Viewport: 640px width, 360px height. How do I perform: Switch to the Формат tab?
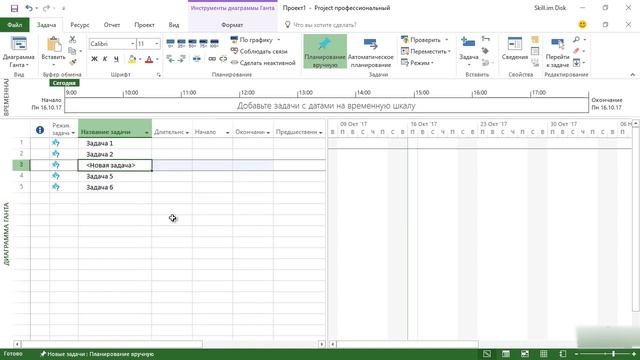(x=232, y=25)
